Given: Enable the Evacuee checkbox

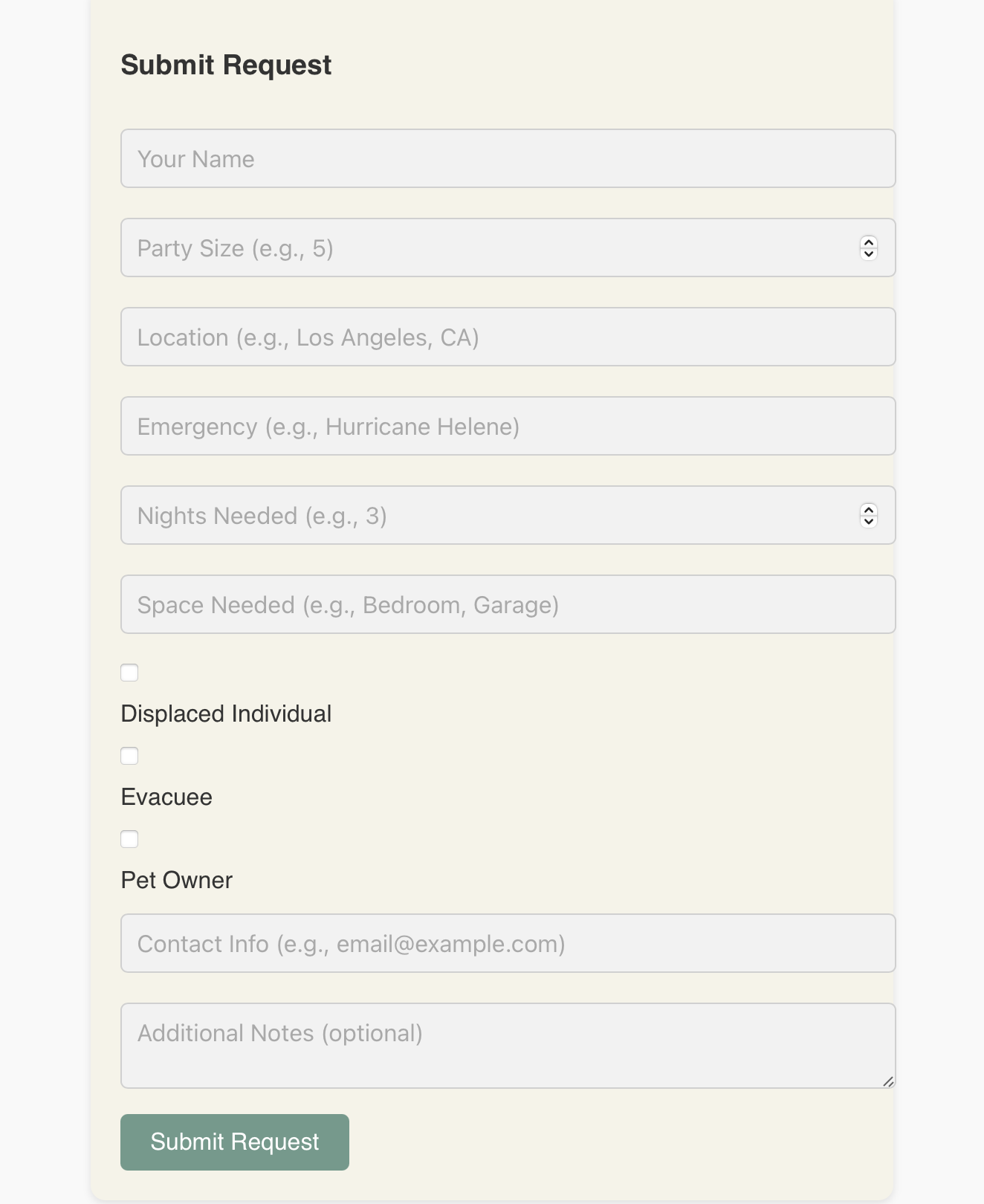Looking at the screenshot, I should click(x=129, y=756).
